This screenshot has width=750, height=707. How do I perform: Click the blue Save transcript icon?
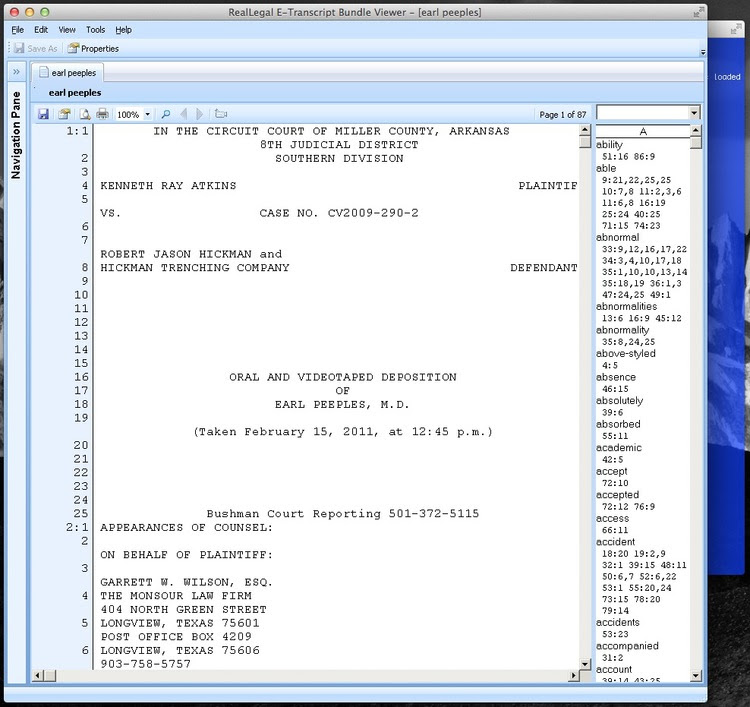tap(44, 114)
